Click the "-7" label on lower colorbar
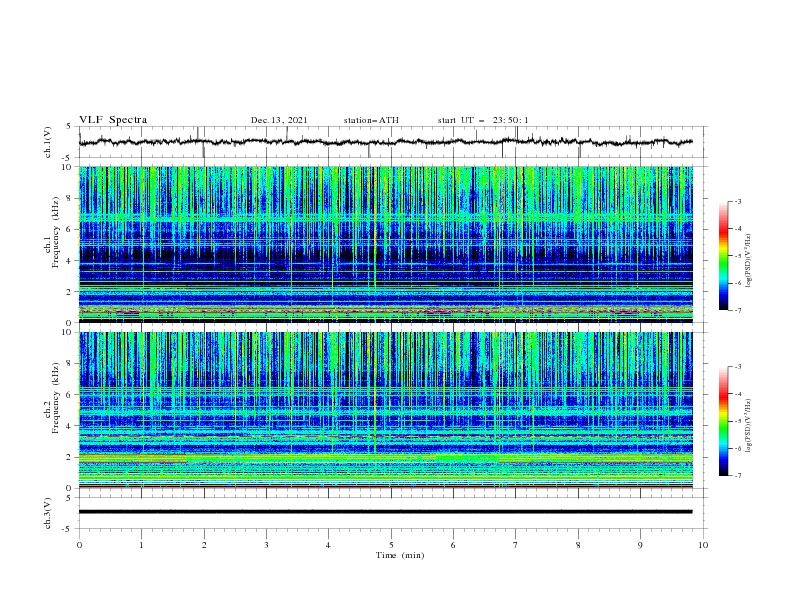 737,476
